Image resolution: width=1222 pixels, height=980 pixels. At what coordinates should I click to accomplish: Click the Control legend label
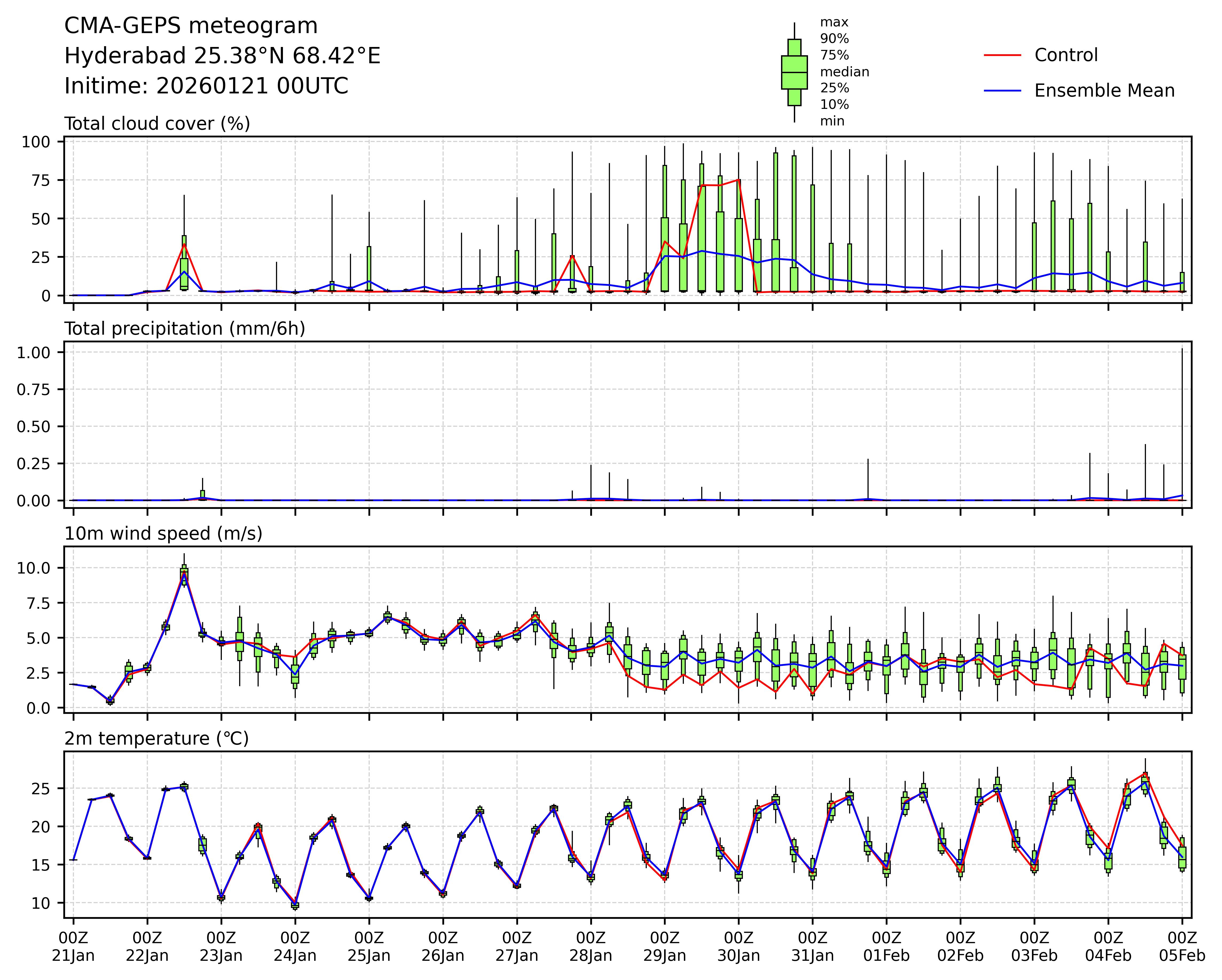pos(1066,56)
